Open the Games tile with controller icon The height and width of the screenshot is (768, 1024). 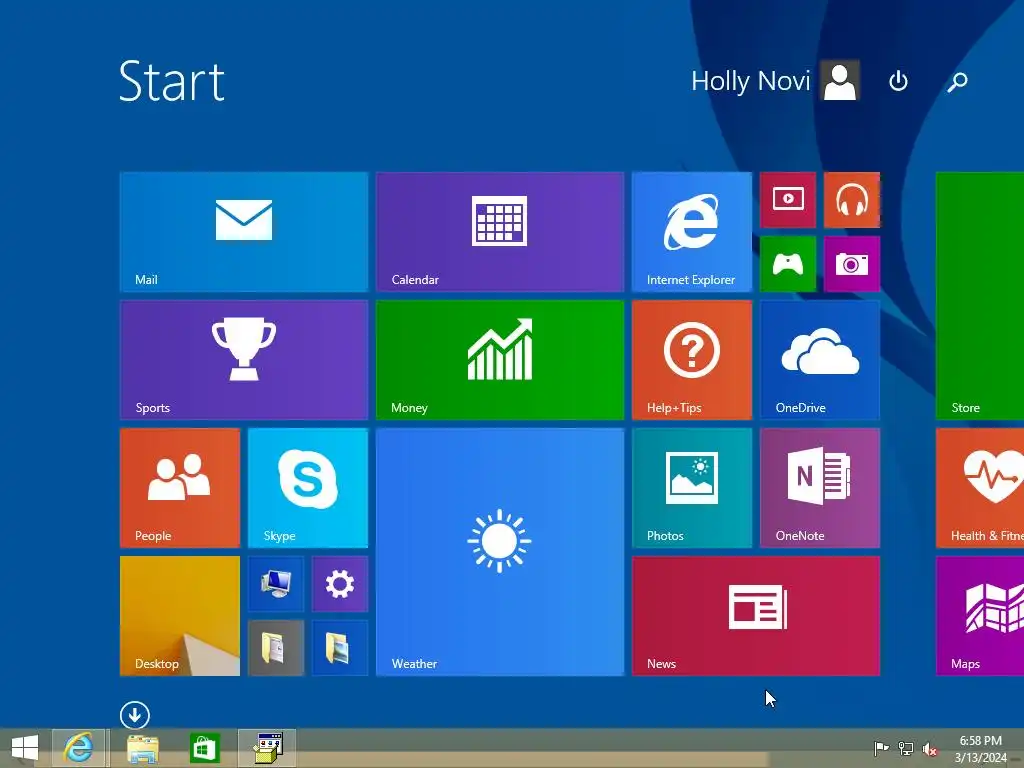(788, 264)
